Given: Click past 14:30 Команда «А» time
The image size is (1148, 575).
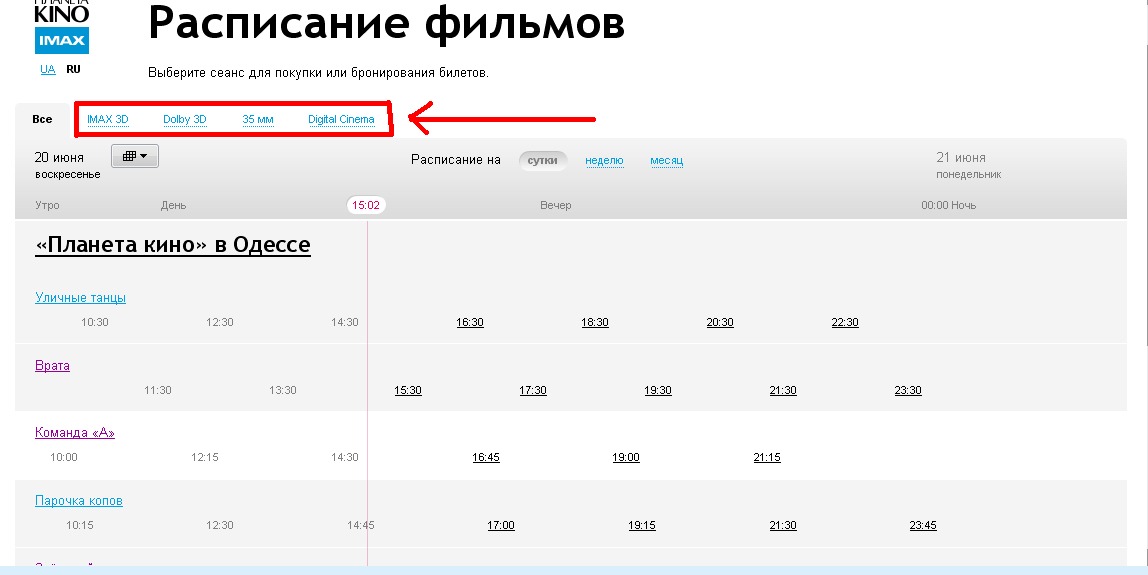Looking at the screenshot, I should 345,457.
